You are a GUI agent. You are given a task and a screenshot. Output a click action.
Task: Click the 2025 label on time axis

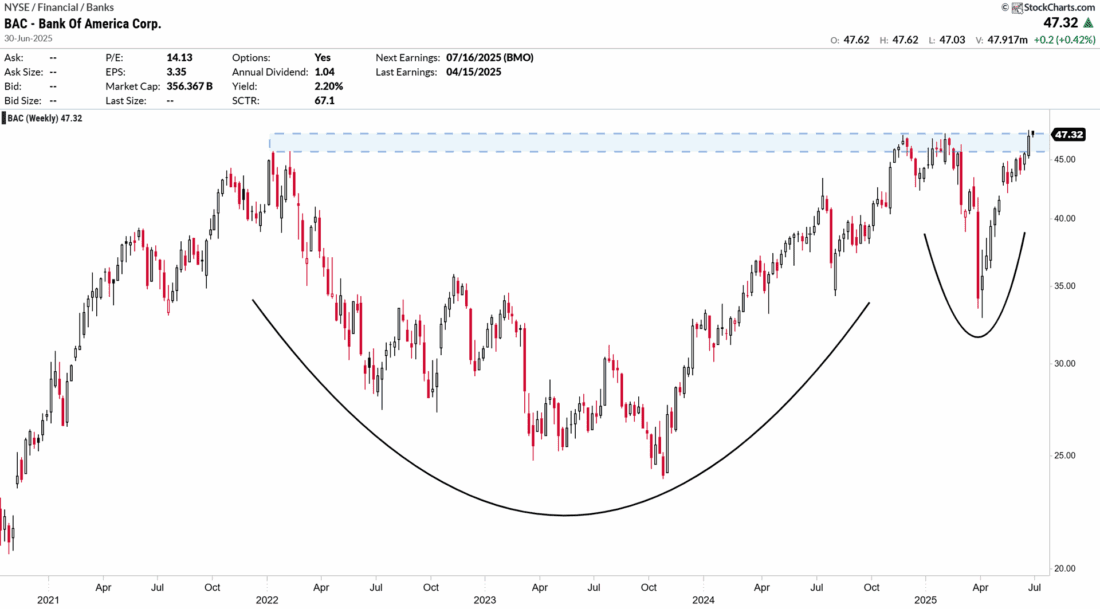pyautogui.click(x=924, y=600)
